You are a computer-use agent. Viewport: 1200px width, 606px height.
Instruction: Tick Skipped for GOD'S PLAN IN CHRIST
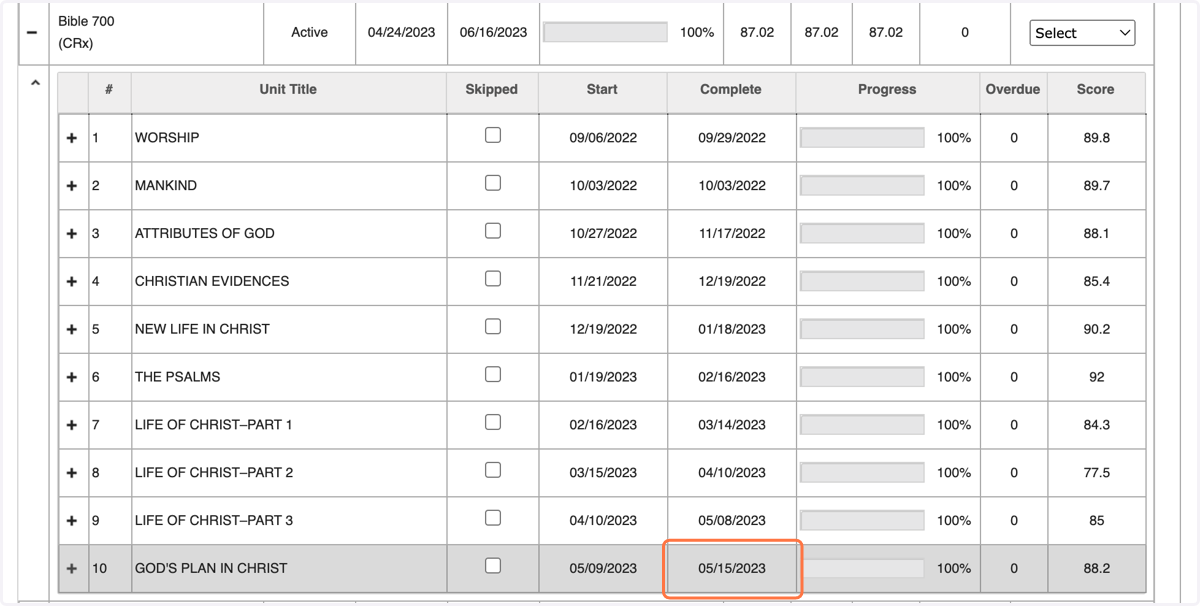coord(493,566)
